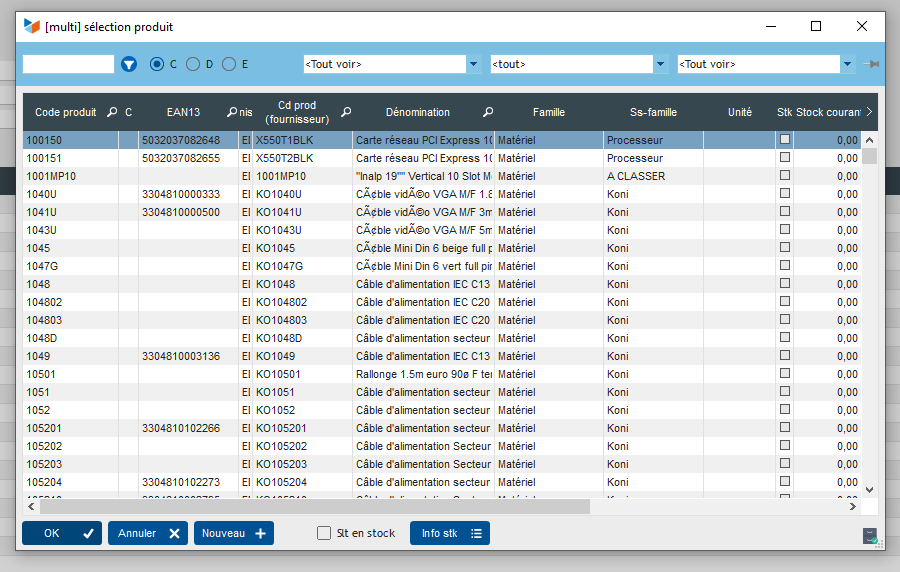The width and height of the screenshot is (900, 572).
Task: Toggle the Stk checkbox for product 100151
Action: pos(785,158)
